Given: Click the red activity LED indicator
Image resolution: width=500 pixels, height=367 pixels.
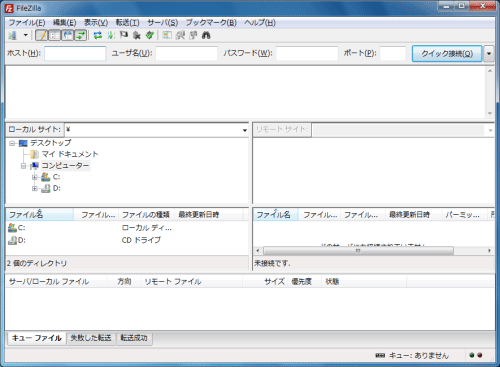Looking at the screenshot, I should pos(479,355).
